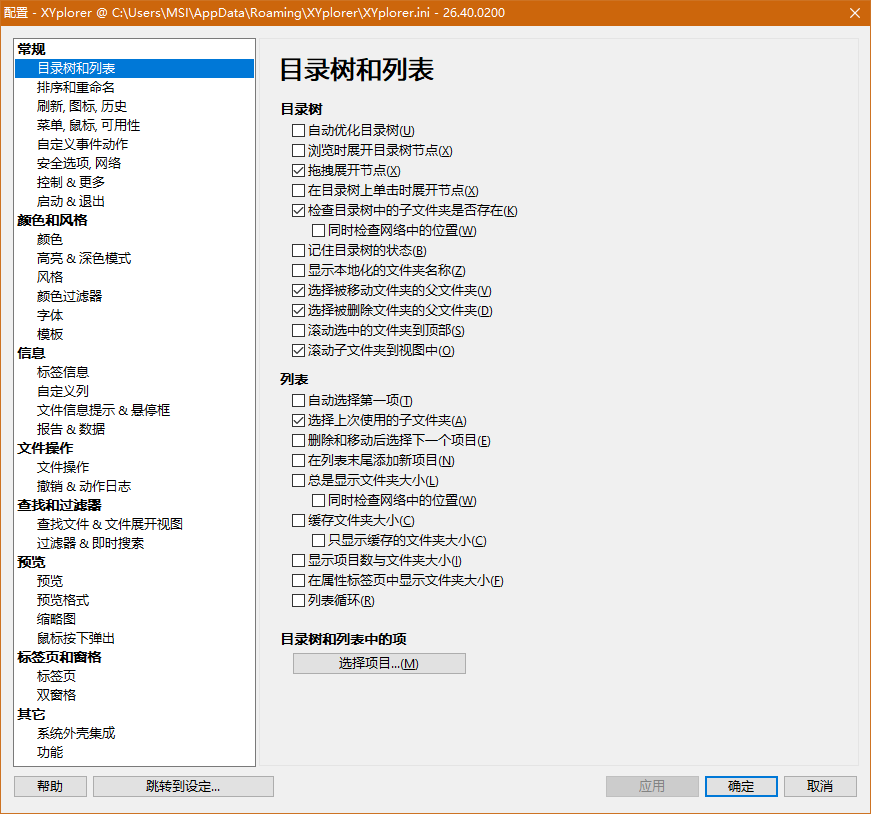
Task: Enable 列表循环 option
Action: 297,600
